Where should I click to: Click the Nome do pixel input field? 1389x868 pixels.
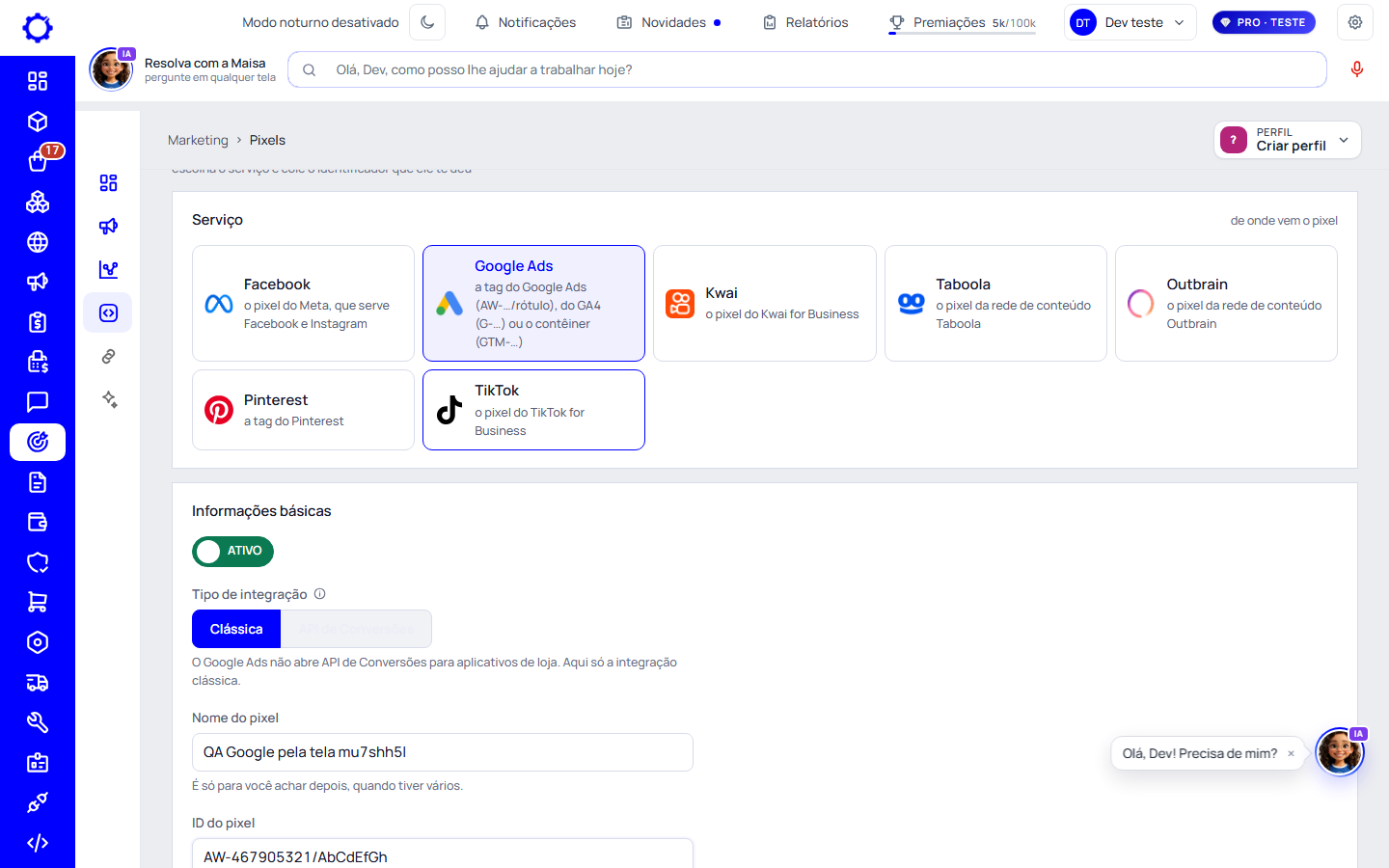click(x=443, y=752)
